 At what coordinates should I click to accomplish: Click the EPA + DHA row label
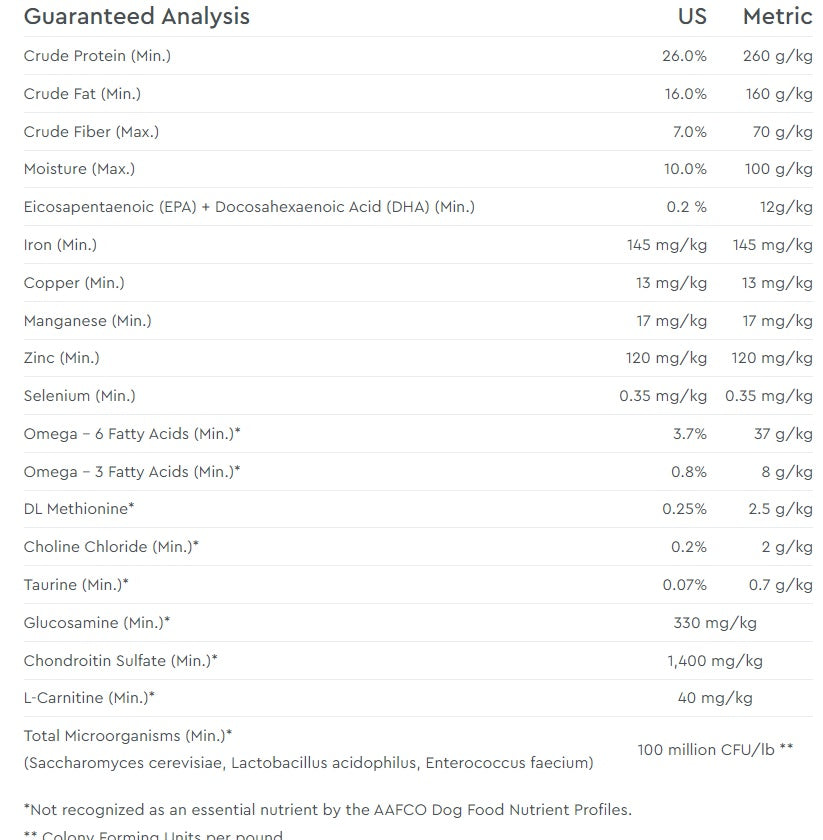pyautogui.click(x=249, y=207)
